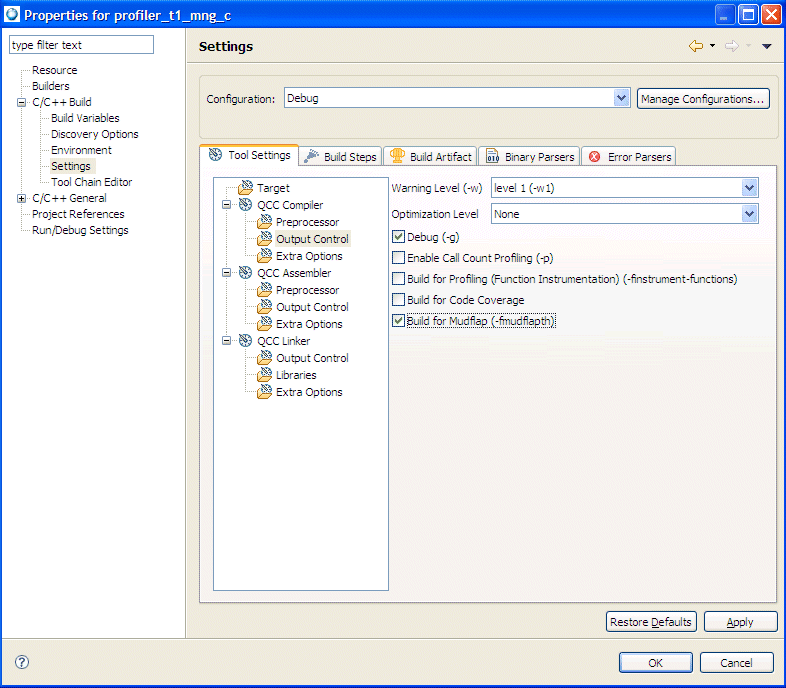Enable Call Count Profiling (-p) checkbox

pos(399,258)
